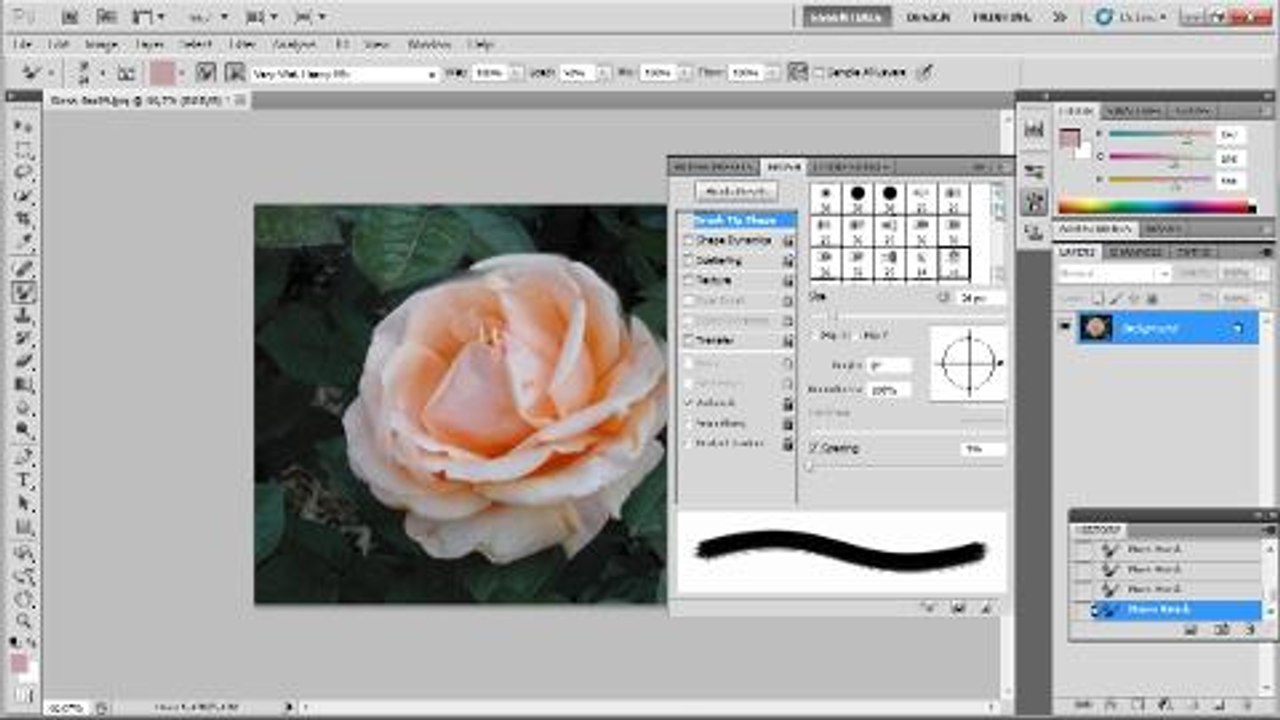Open the Wet percentage dropdown arrow
The width and height of the screenshot is (1280, 720).
(516, 74)
